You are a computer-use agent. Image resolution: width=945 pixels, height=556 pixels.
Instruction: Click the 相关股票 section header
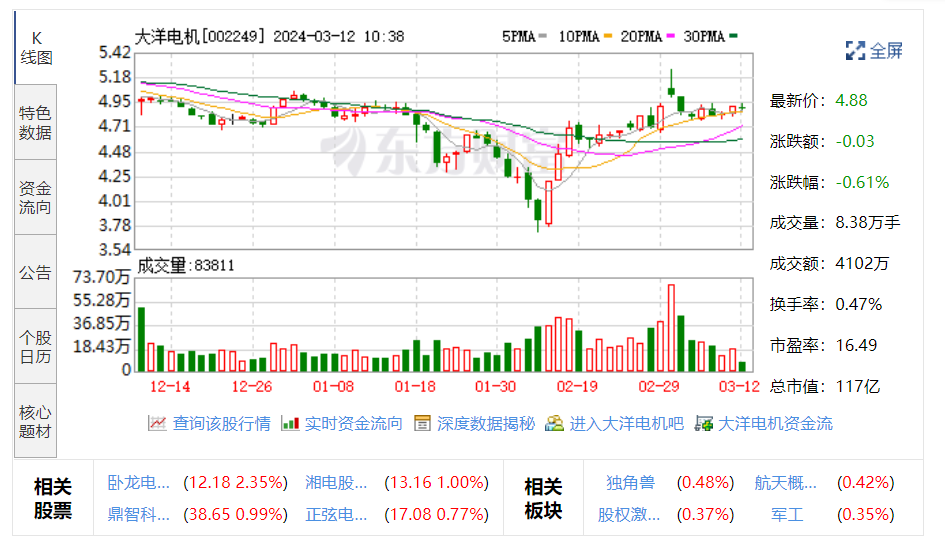[52, 498]
